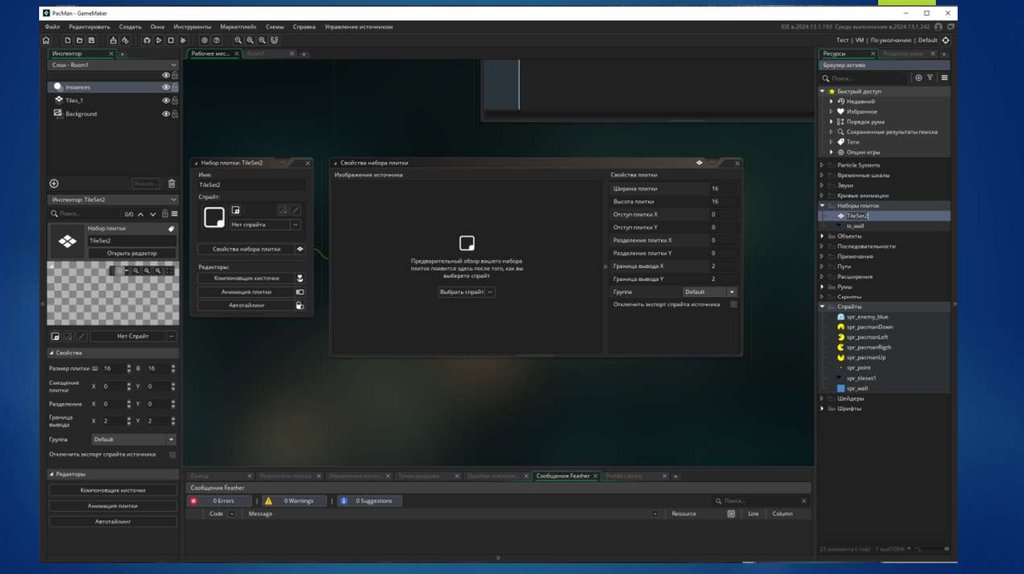Toggle visibility of the Background layer
The height and width of the screenshot is (574, 1024).
165,113
